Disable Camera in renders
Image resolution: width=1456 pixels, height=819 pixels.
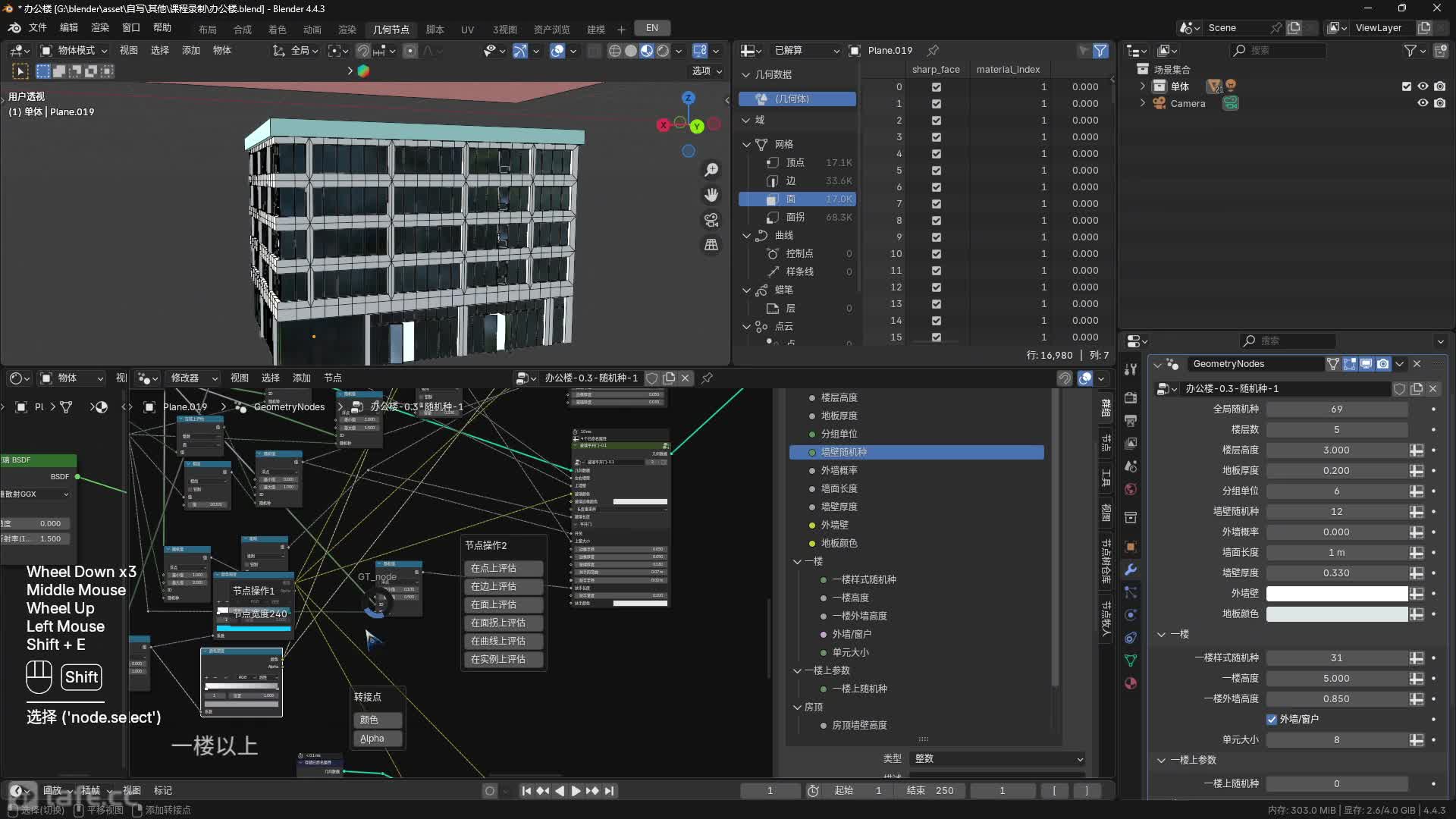coord(1440,103)
